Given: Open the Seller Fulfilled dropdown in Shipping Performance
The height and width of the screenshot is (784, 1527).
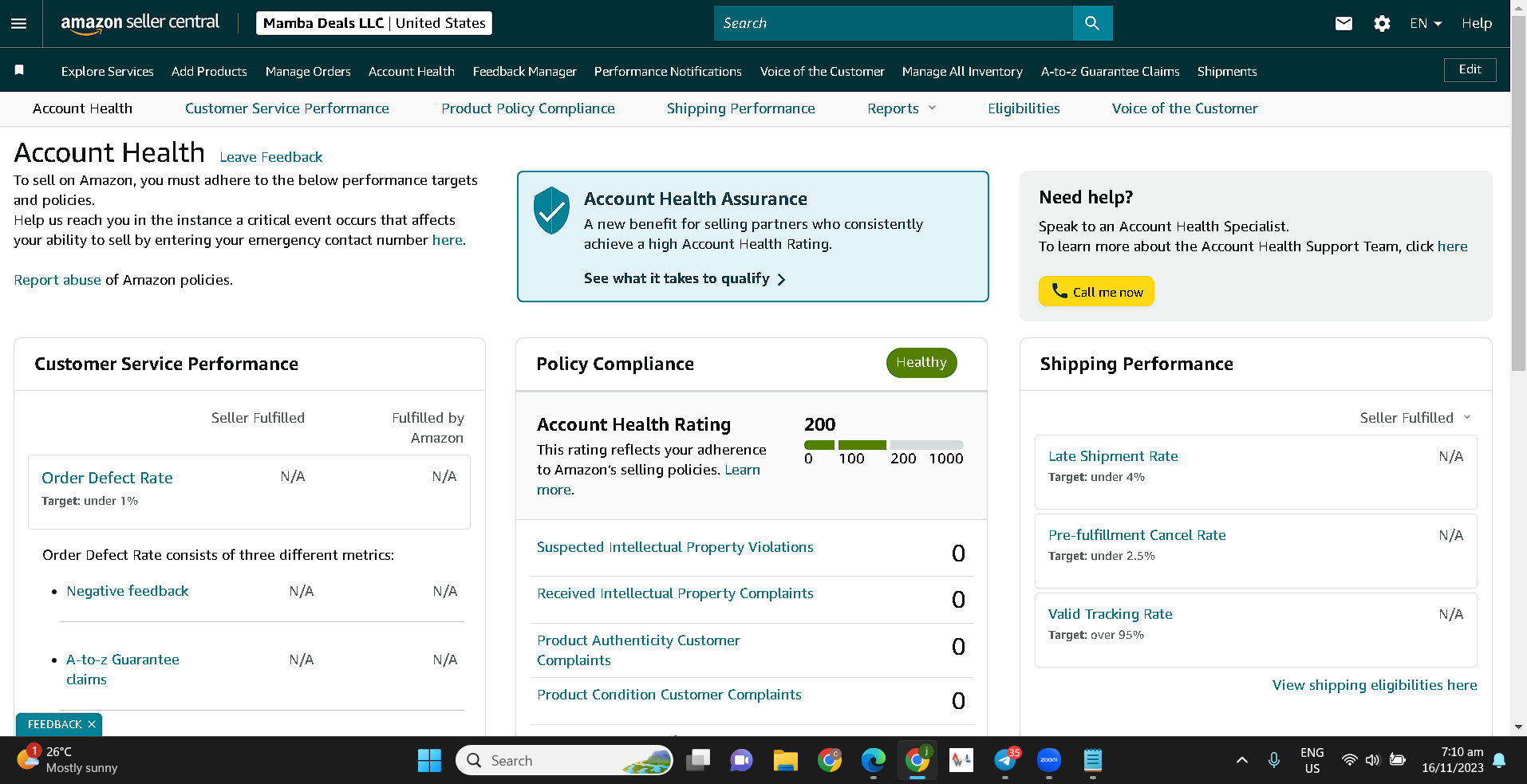Looking at the screenshot, I should coord(1415,418).
